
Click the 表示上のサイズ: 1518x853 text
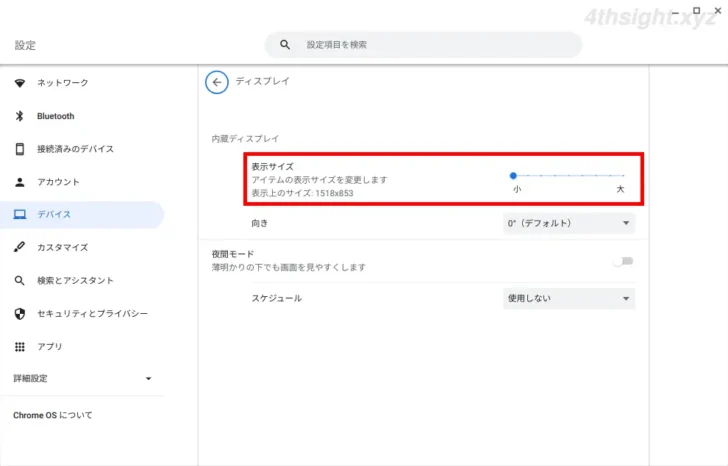pos(302,193)
